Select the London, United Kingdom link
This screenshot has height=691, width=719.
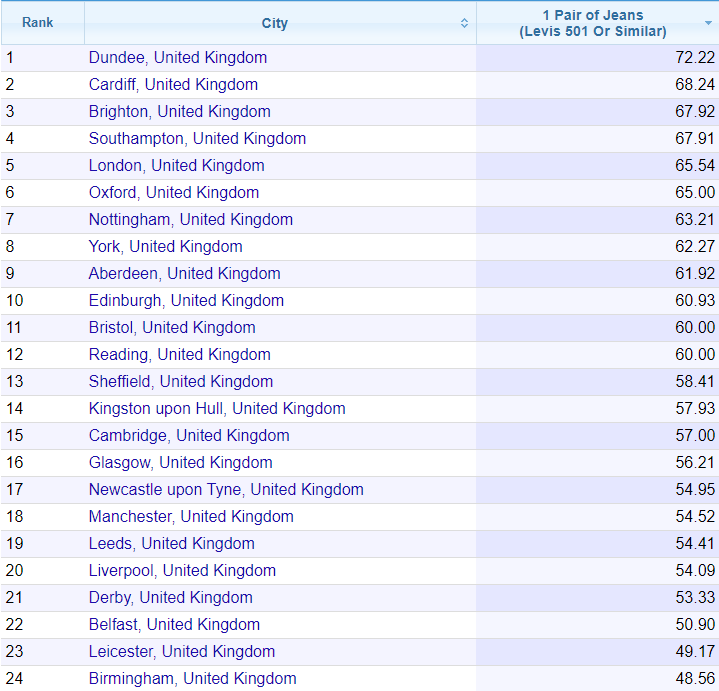(177, 166)
